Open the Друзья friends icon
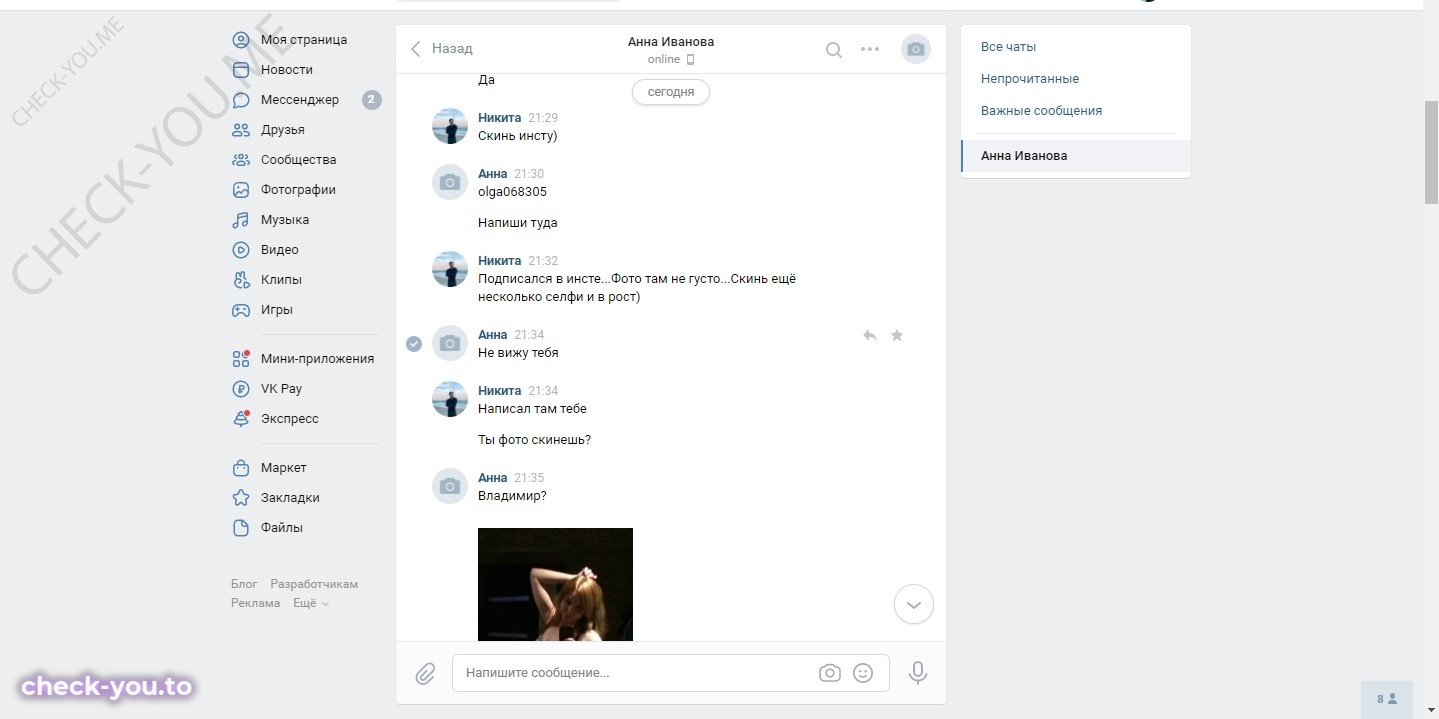Screen dimensions: 1439x719 (x=241, y=130)
